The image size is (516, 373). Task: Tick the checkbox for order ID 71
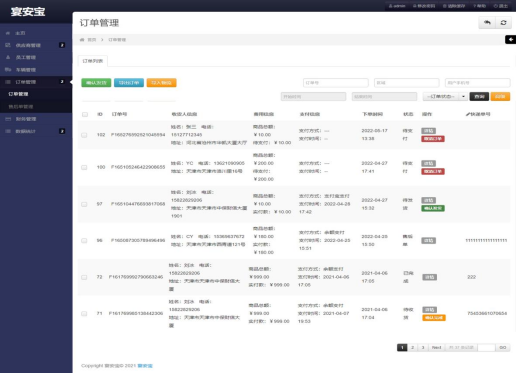(x=84, y=313)
